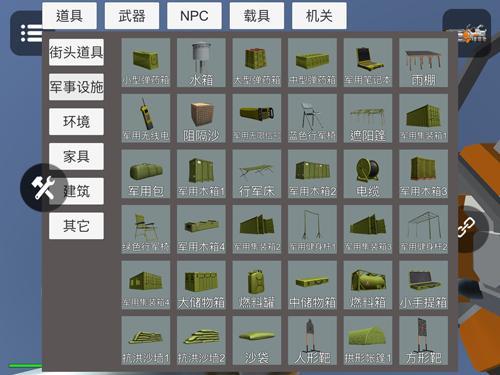
Task: Pick the 军用集装箱1 container item
Action: tap(423, 118)
